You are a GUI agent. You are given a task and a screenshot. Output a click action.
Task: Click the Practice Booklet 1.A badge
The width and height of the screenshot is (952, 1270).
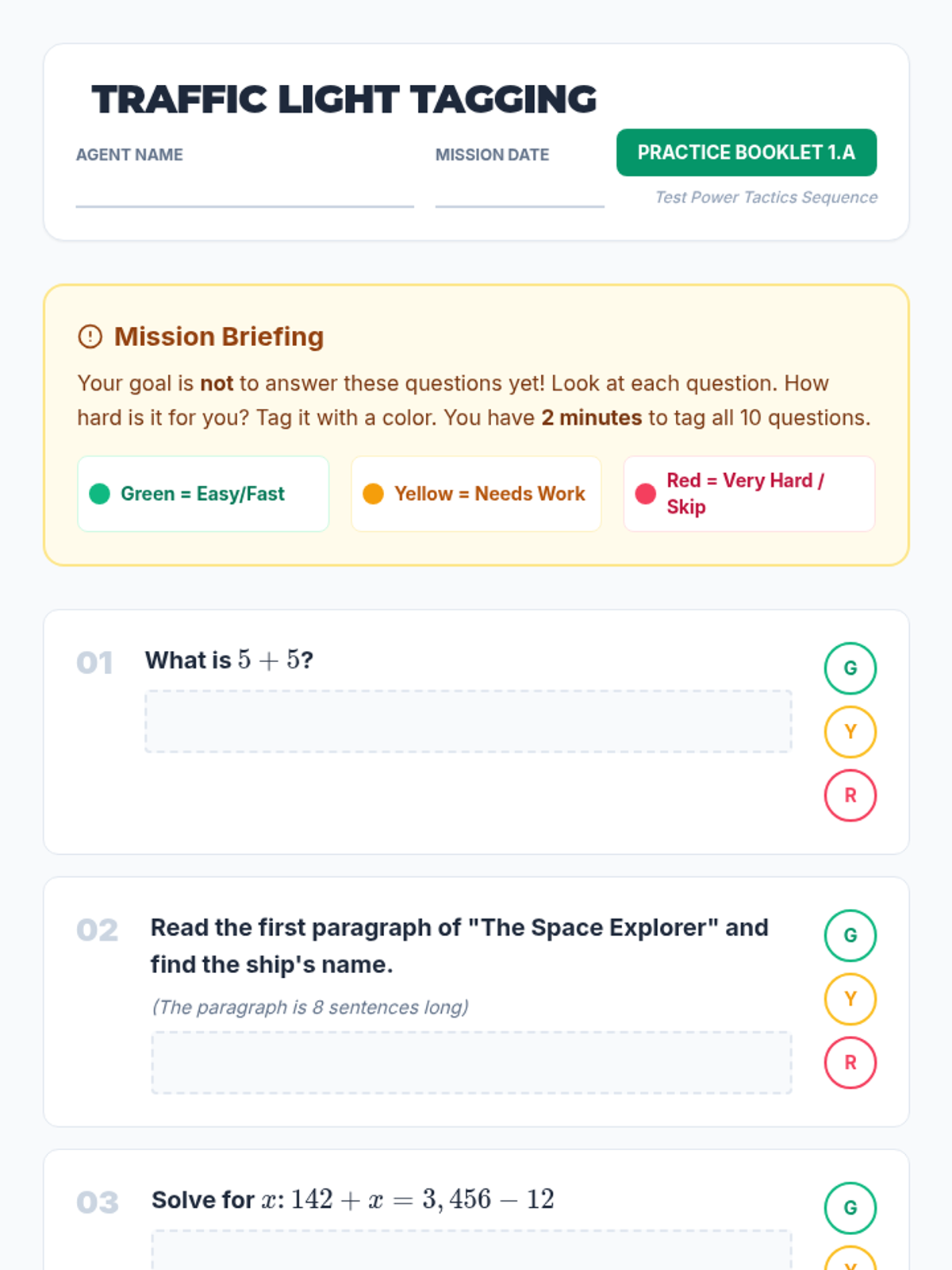pyautogui.click(x=746, y=152)
